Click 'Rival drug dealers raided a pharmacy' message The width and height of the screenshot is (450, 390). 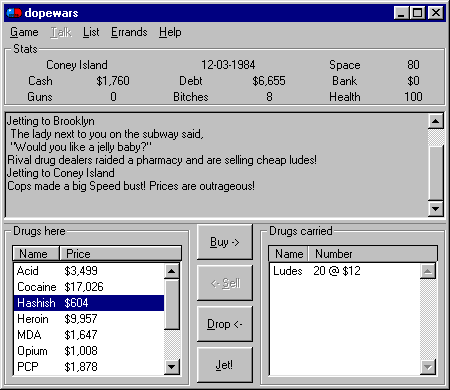(162, 160)
